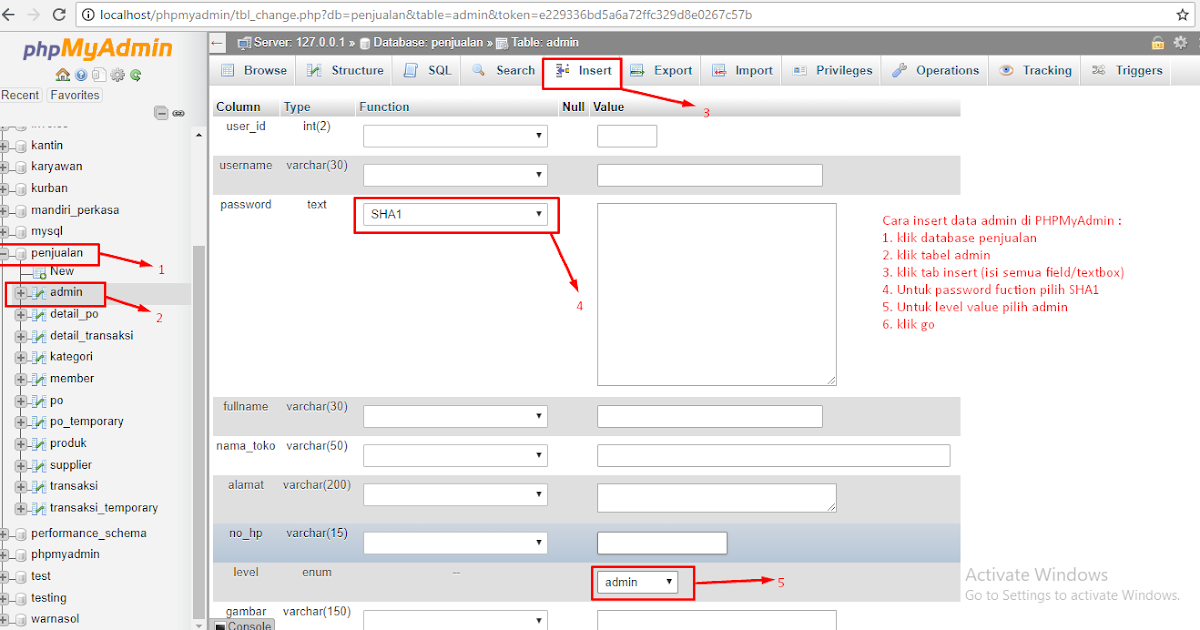Open the Import tool
The width and height of the screenshot is (1200, 630).
741,70
